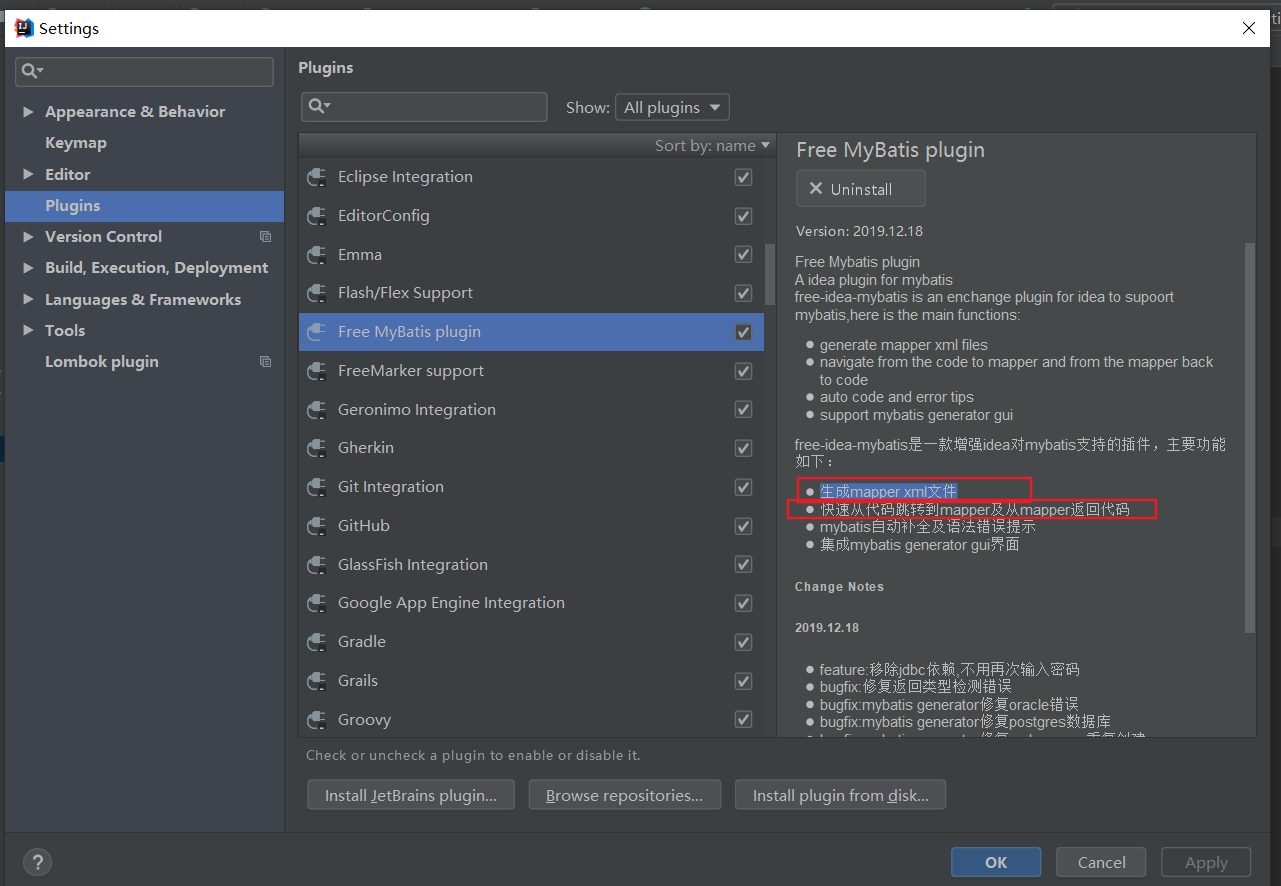Image resolution: width=1281 pixels, height=886 pixels.
Task: Select the Groovy plugin row
Action: 531,720
